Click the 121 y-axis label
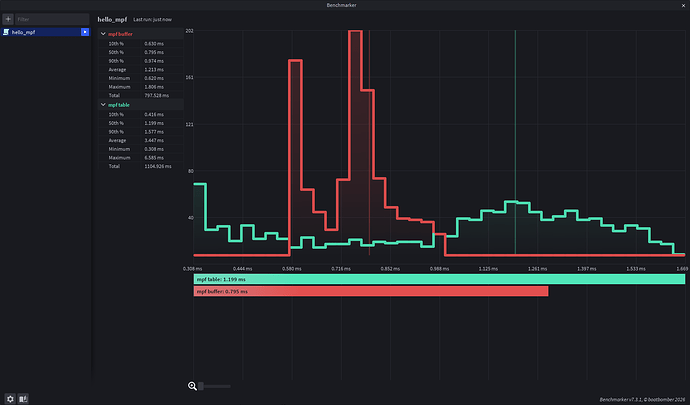 tap(189, 125)
